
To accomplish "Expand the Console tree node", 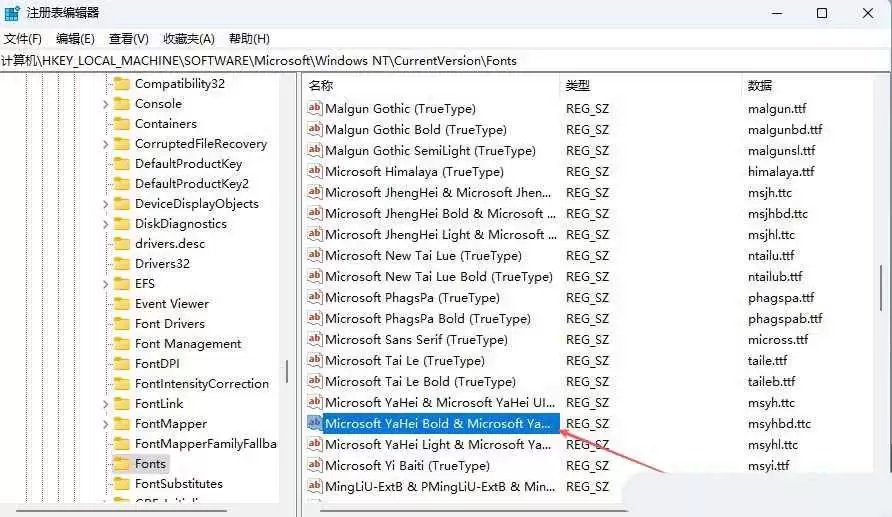I will [x=105, y=104].
